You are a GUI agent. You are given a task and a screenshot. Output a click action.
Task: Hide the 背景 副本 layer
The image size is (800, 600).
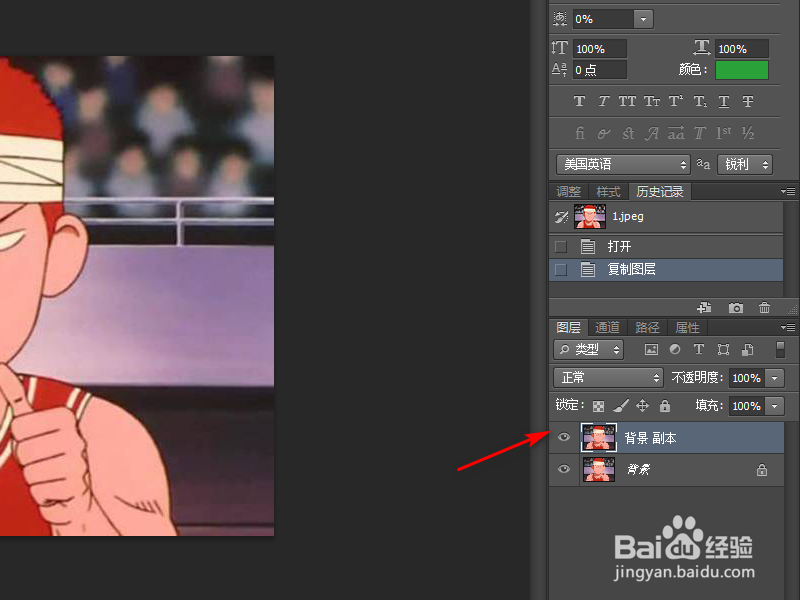click(564, 437)
